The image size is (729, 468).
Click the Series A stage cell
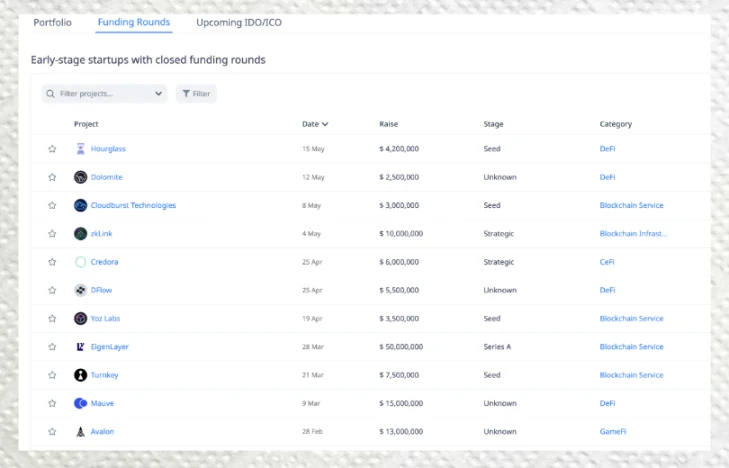(x=497, y=347)
